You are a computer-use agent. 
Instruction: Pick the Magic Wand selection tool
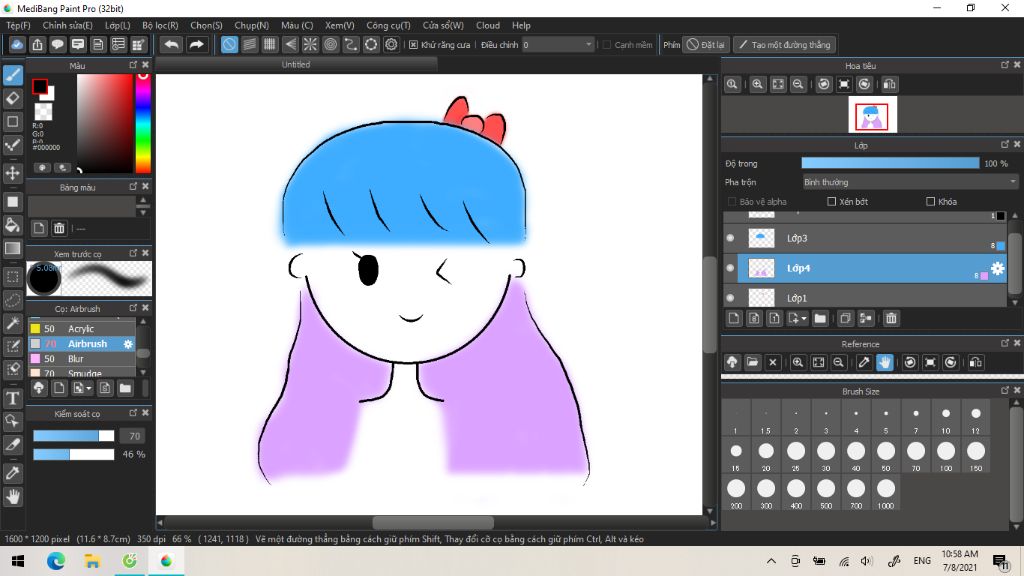point(13,323)
